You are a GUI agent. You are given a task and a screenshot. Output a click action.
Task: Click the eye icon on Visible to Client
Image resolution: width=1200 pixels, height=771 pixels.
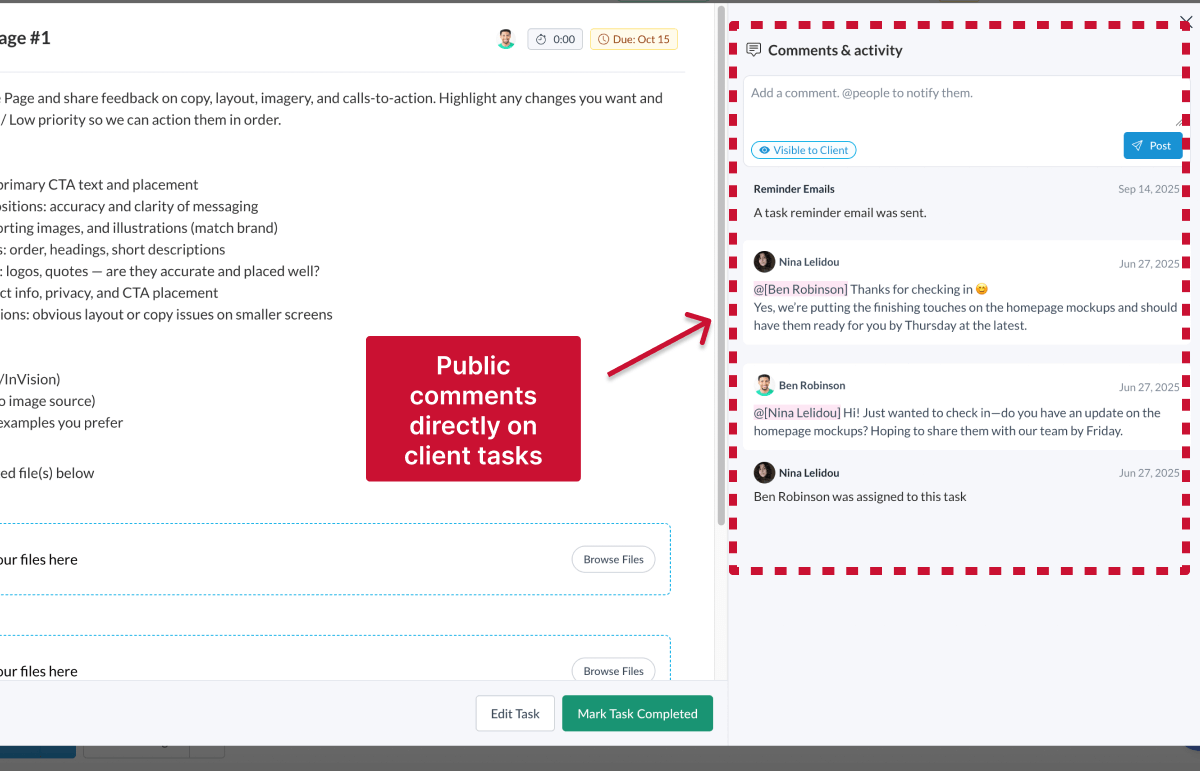[764, 149]
